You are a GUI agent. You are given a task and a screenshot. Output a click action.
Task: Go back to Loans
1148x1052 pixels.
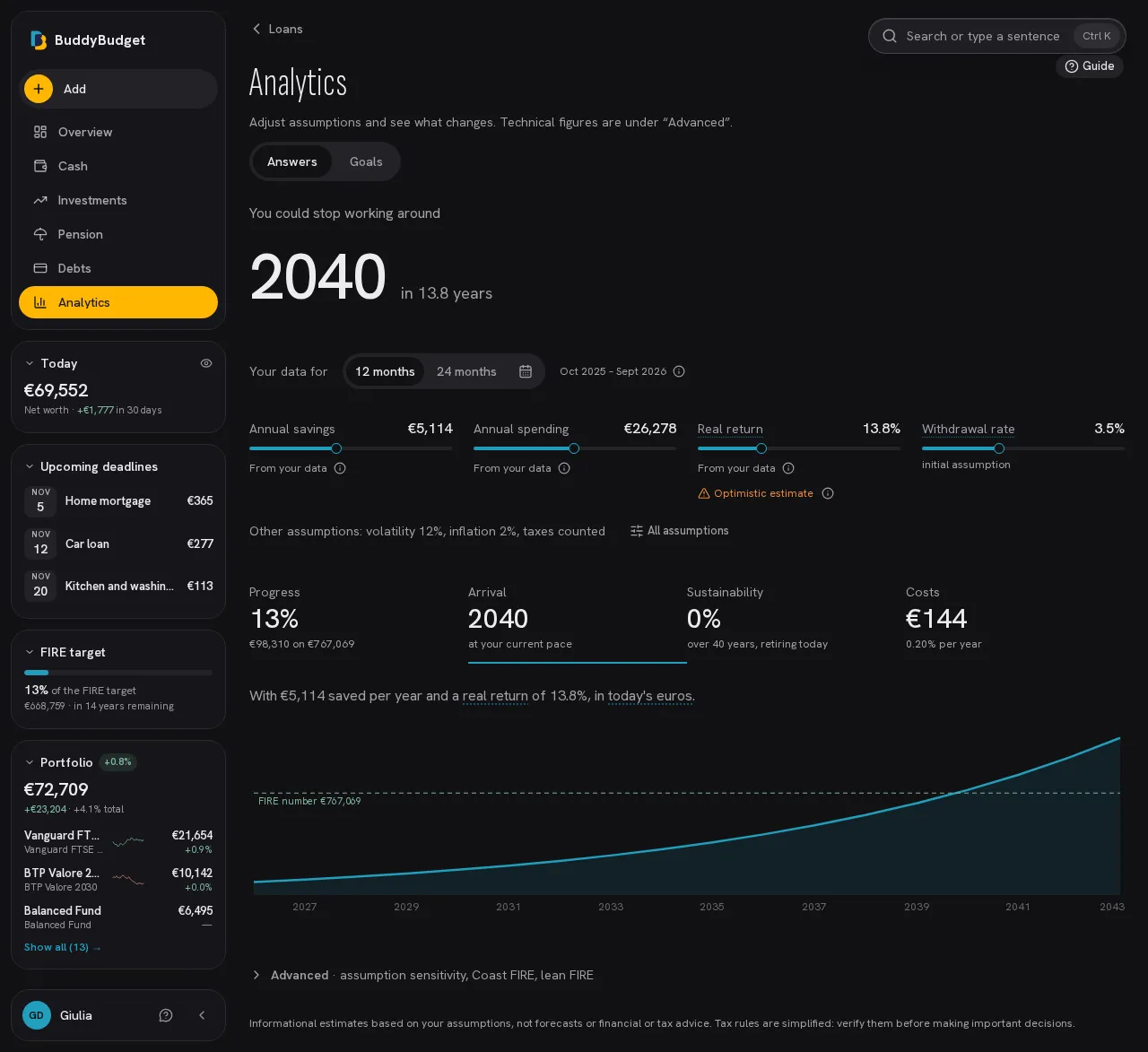tap(277, 29)
